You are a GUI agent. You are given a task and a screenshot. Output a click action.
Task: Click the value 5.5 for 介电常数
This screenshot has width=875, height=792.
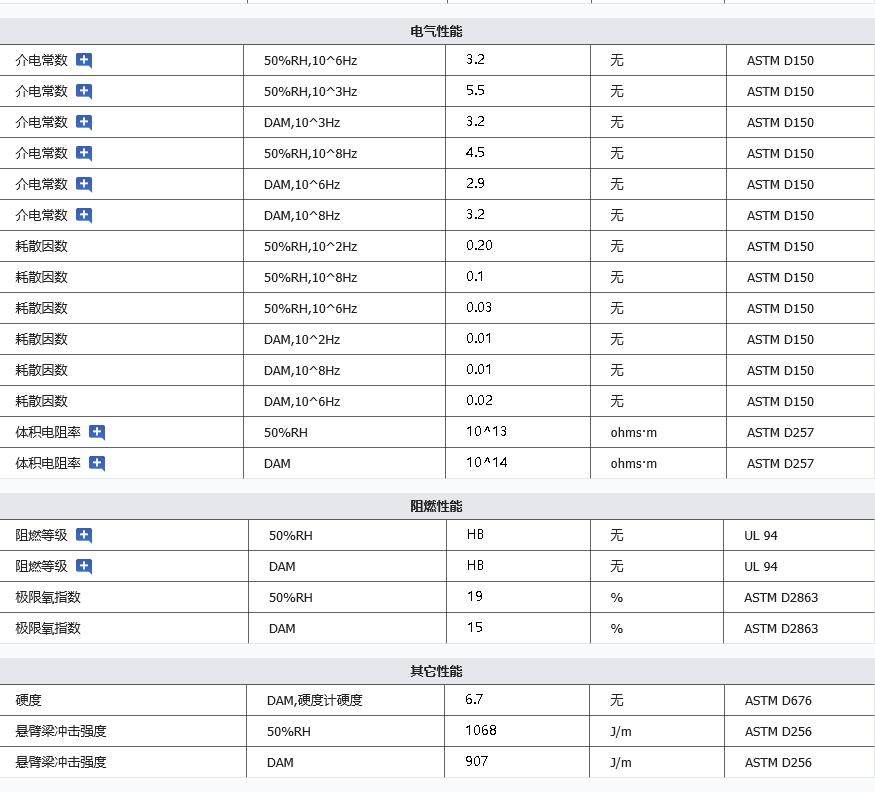tap(475, 90)
